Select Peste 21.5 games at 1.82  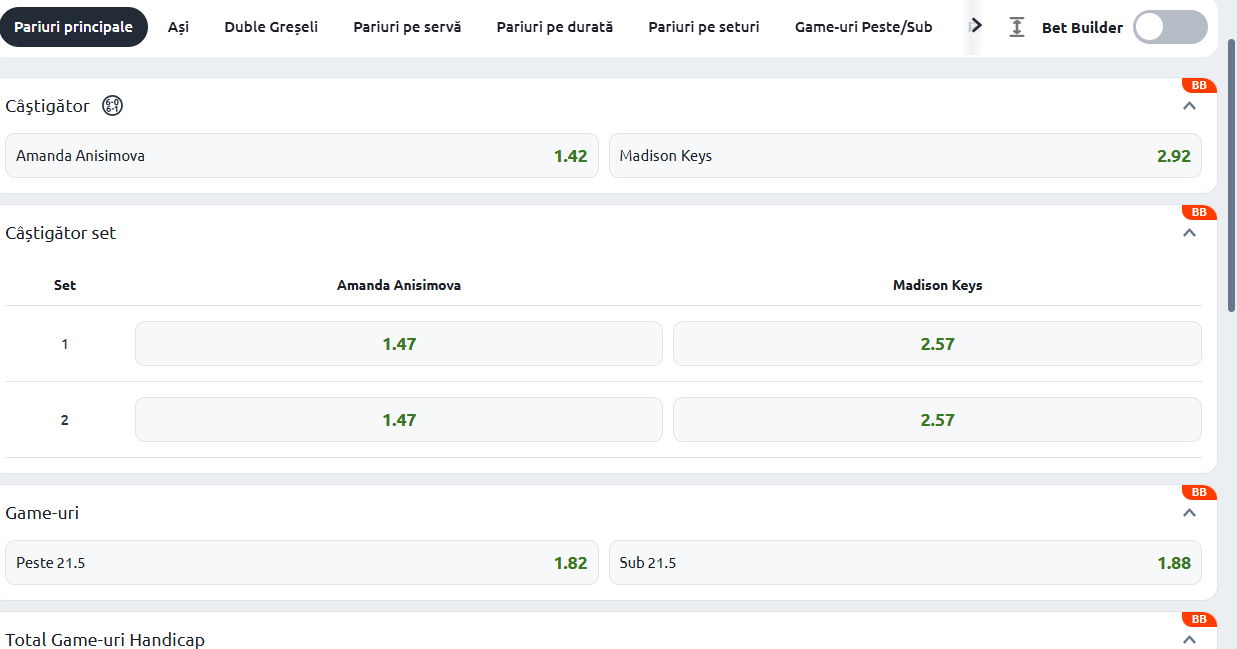coord(301,563)
